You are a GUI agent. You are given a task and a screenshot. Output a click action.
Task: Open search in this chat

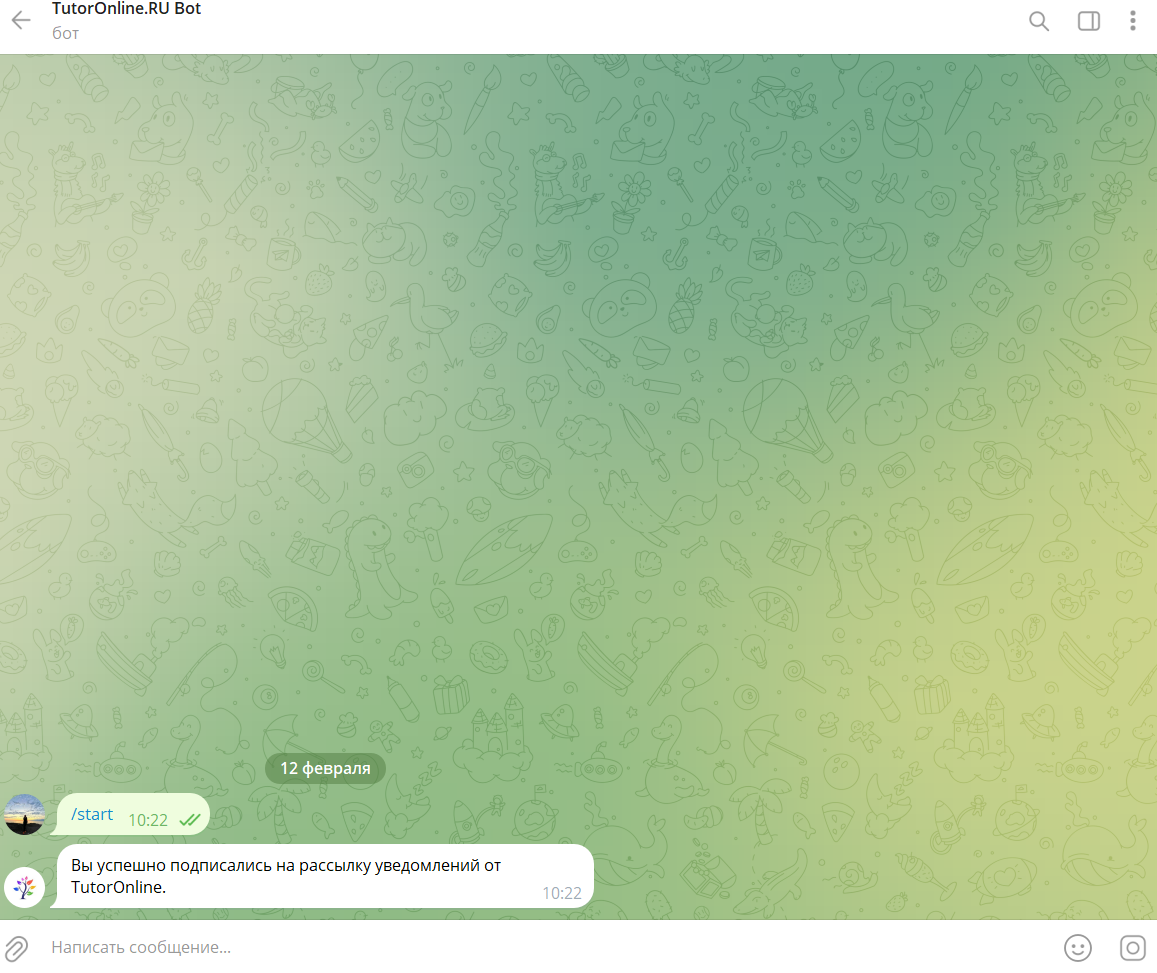pos(1039,21)
